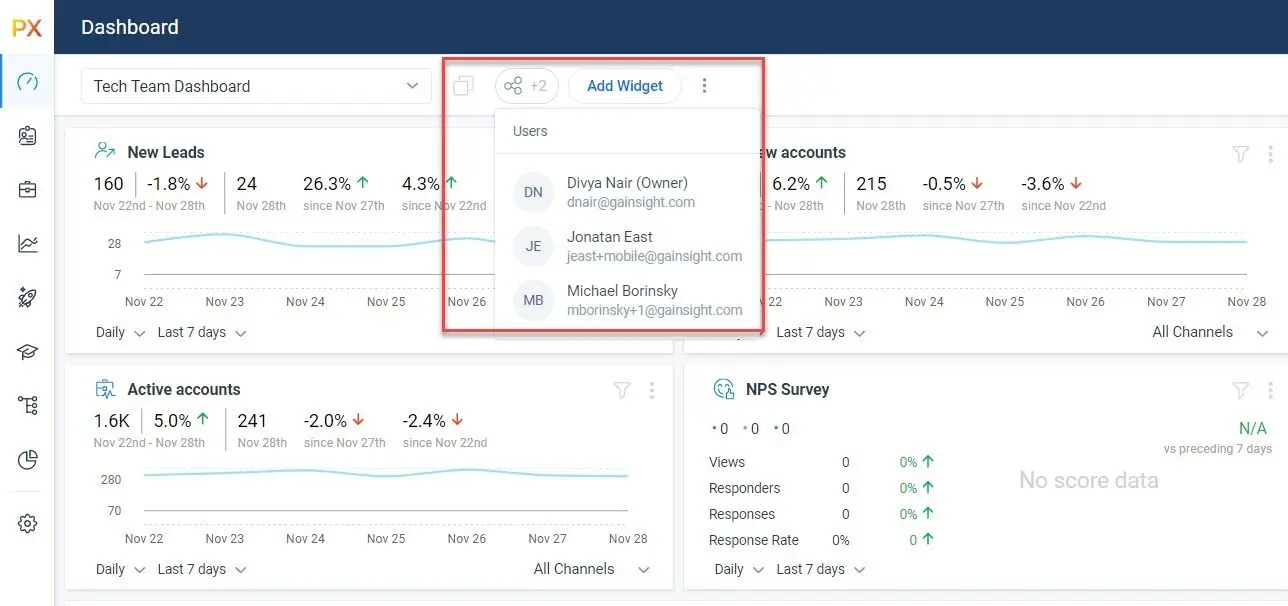Expand Daily dropdown in Active accounts widget
Viewport: 1288px width, 606px height.
[x=120, y=569]
